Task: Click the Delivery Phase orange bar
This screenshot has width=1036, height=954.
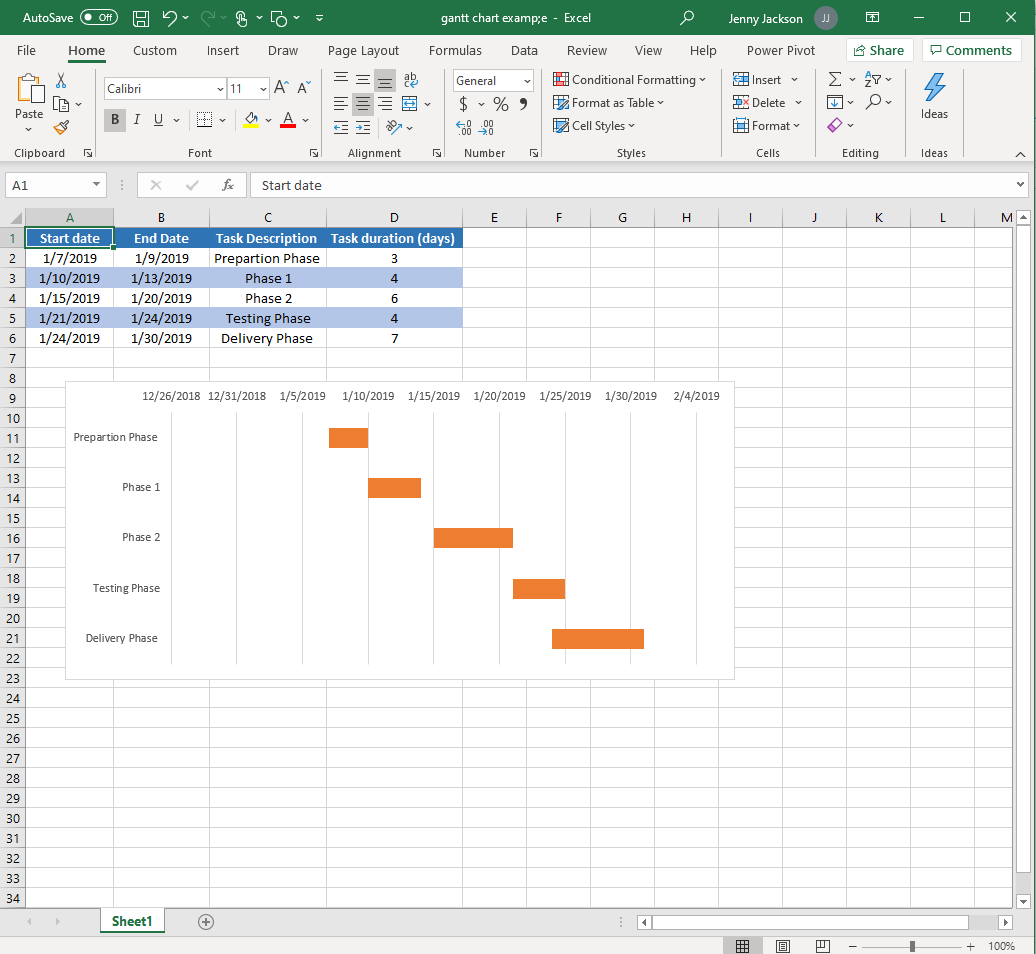Action: click(x=597, y=639)
